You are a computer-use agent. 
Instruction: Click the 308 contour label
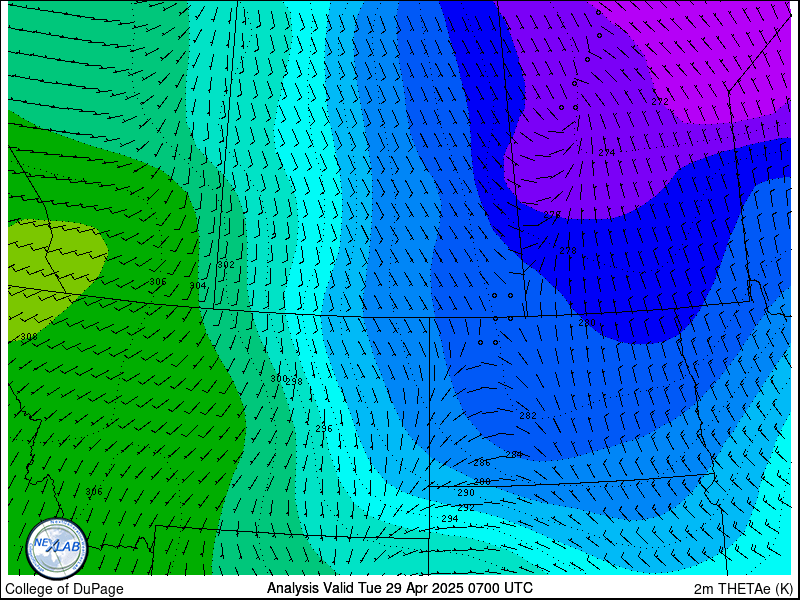point(29,337)
